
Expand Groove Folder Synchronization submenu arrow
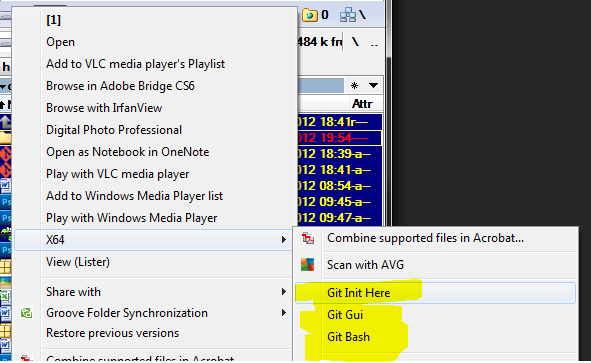283,313
